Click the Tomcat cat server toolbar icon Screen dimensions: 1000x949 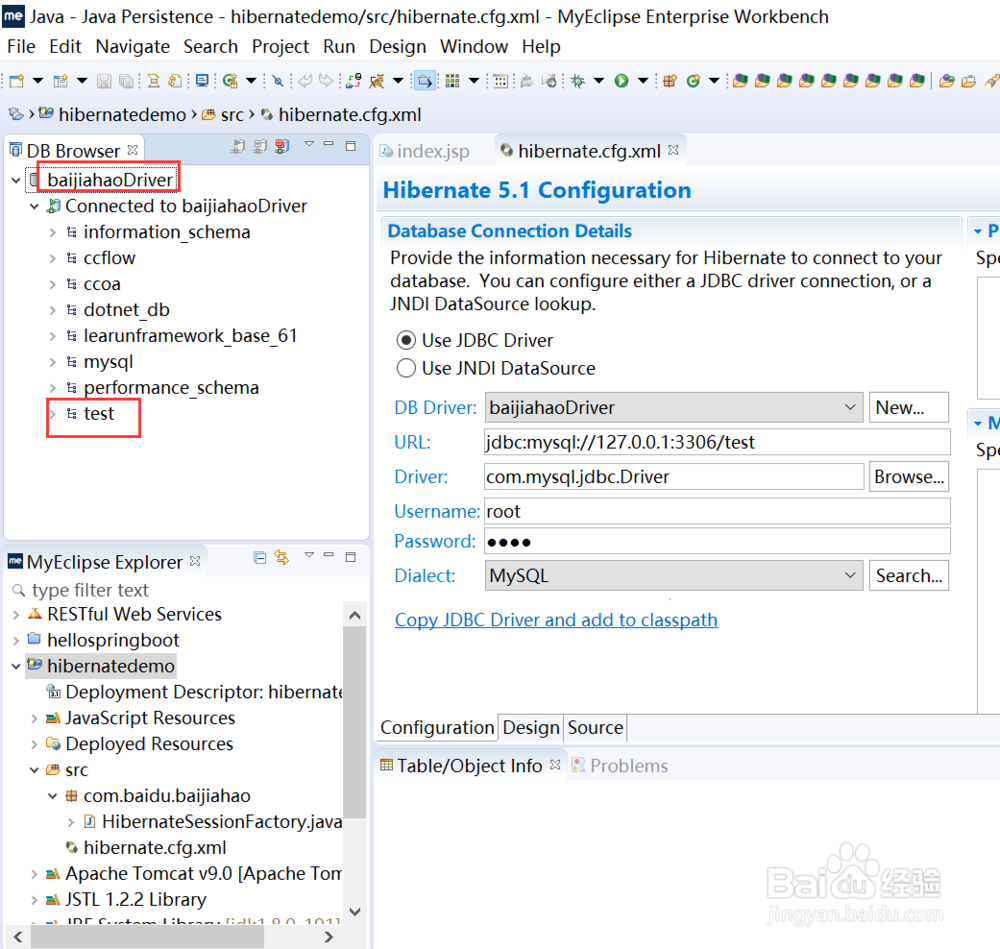coord(377,80)
